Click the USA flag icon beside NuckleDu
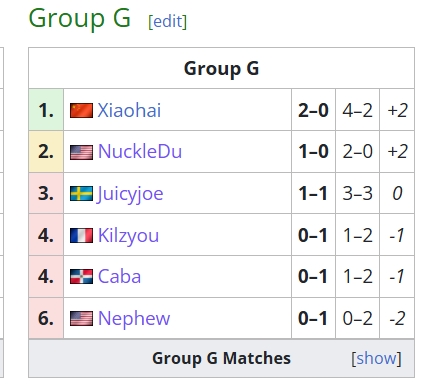 81,152
